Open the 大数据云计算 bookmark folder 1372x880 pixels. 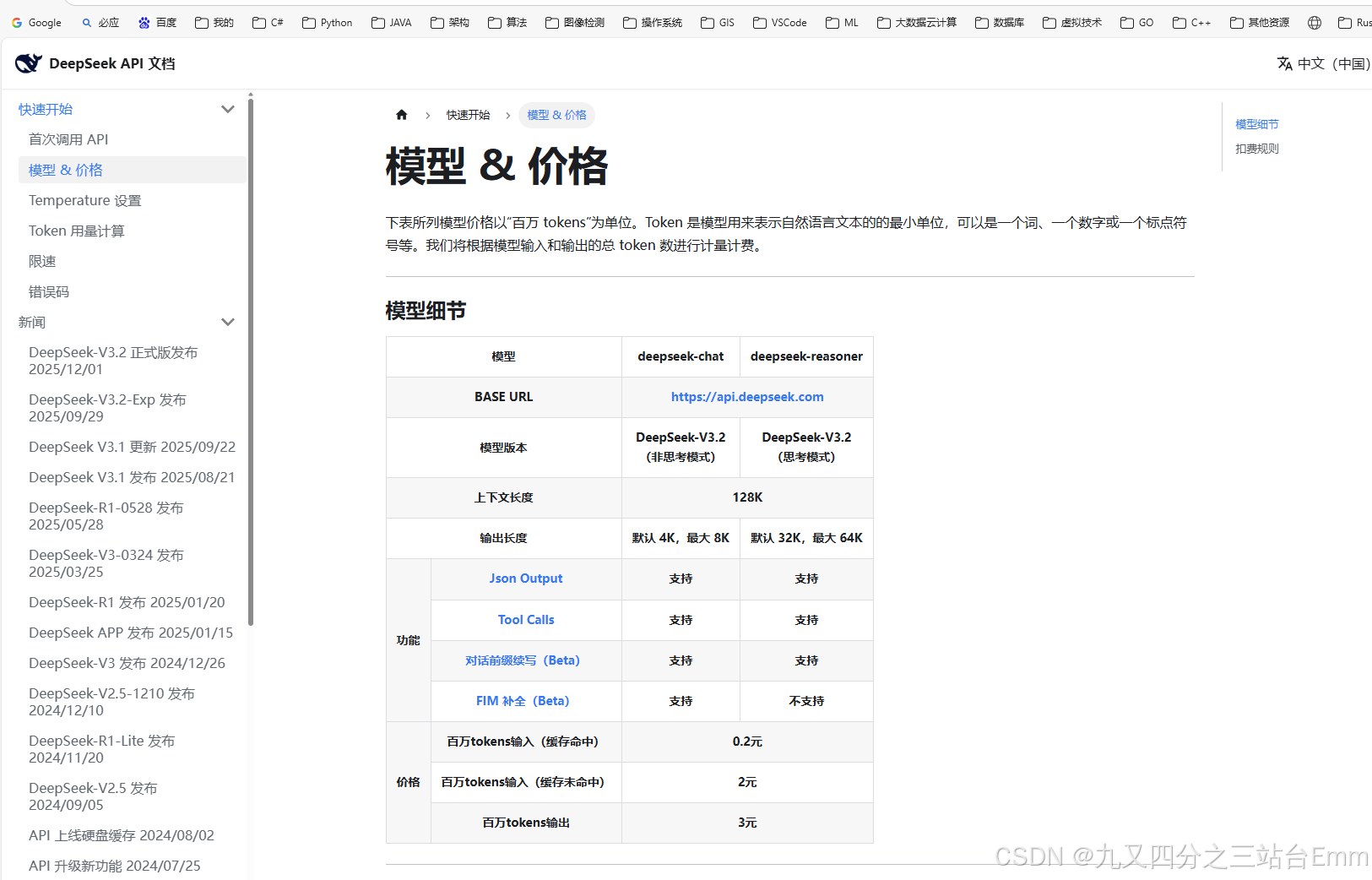[x=917, y=23]
